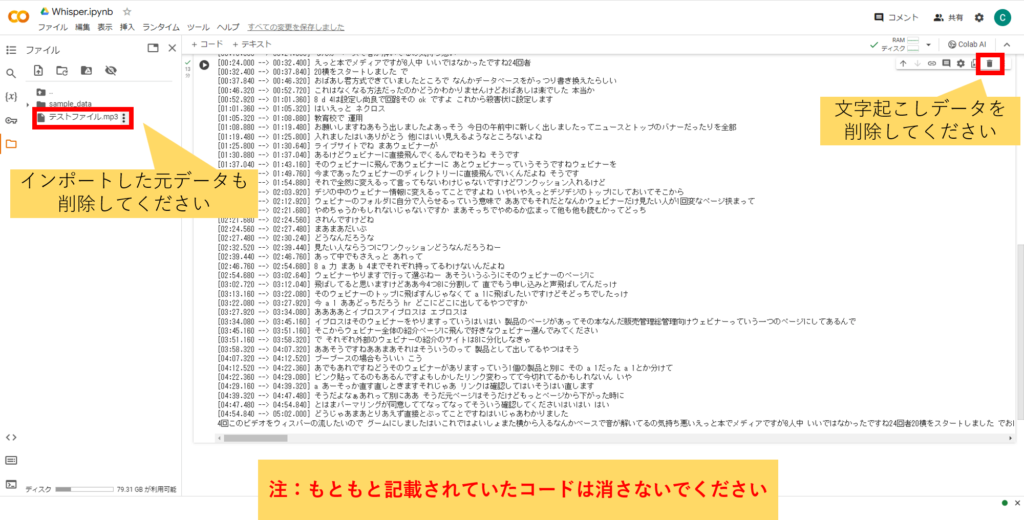Open the ファイル menu
Viewport: 1024px width, 520px height.
click(x=52, y=27)
